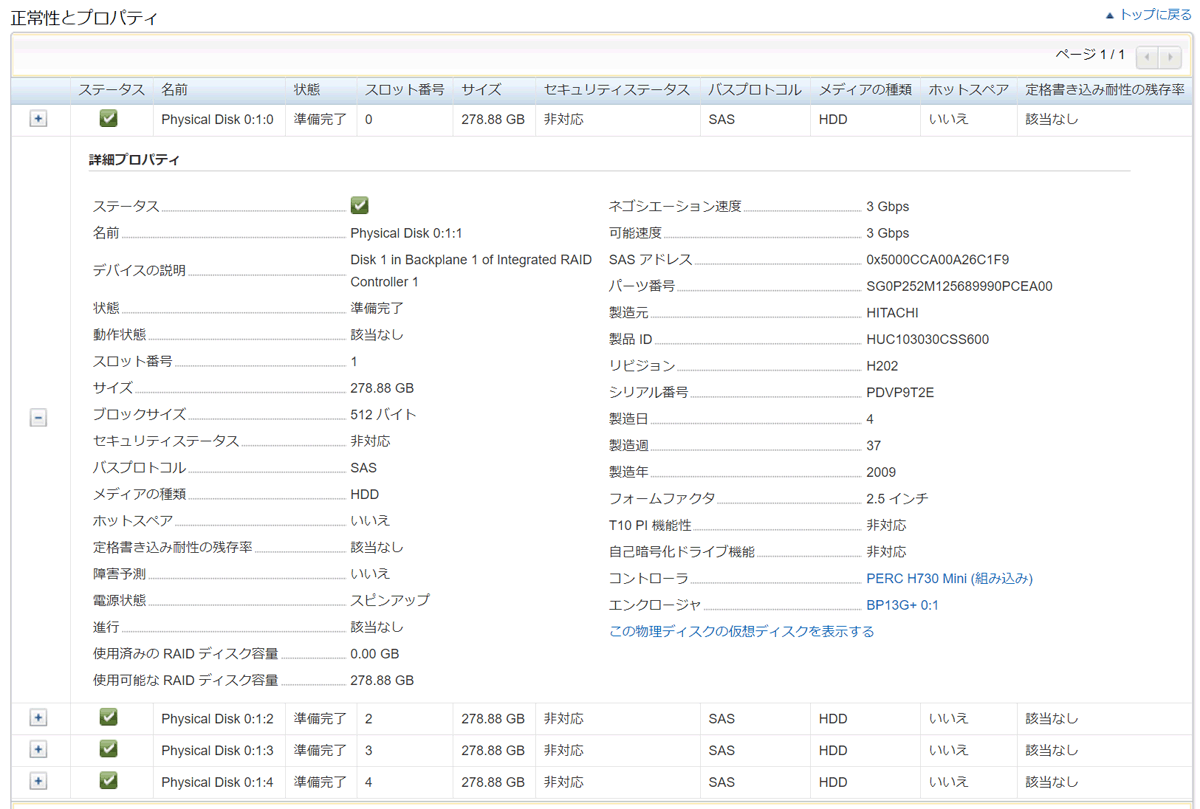
Task: Click ページ 1 / 1 indicator
Action: coord(1090,54)
